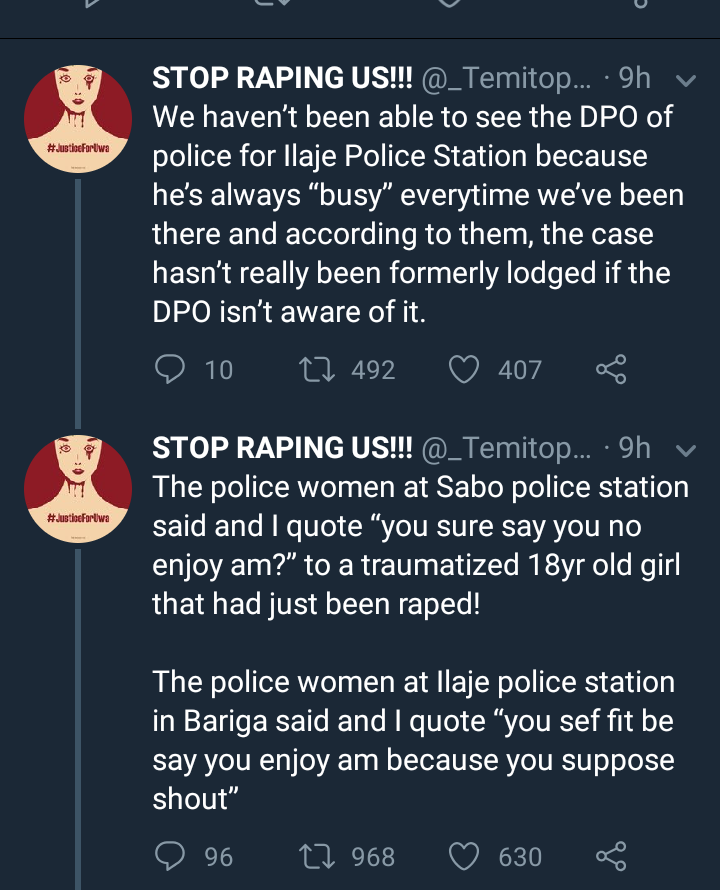Share the Ilaje Police Station DPO tweet
This screenshot has height=890, width=720.
(610, 370)
